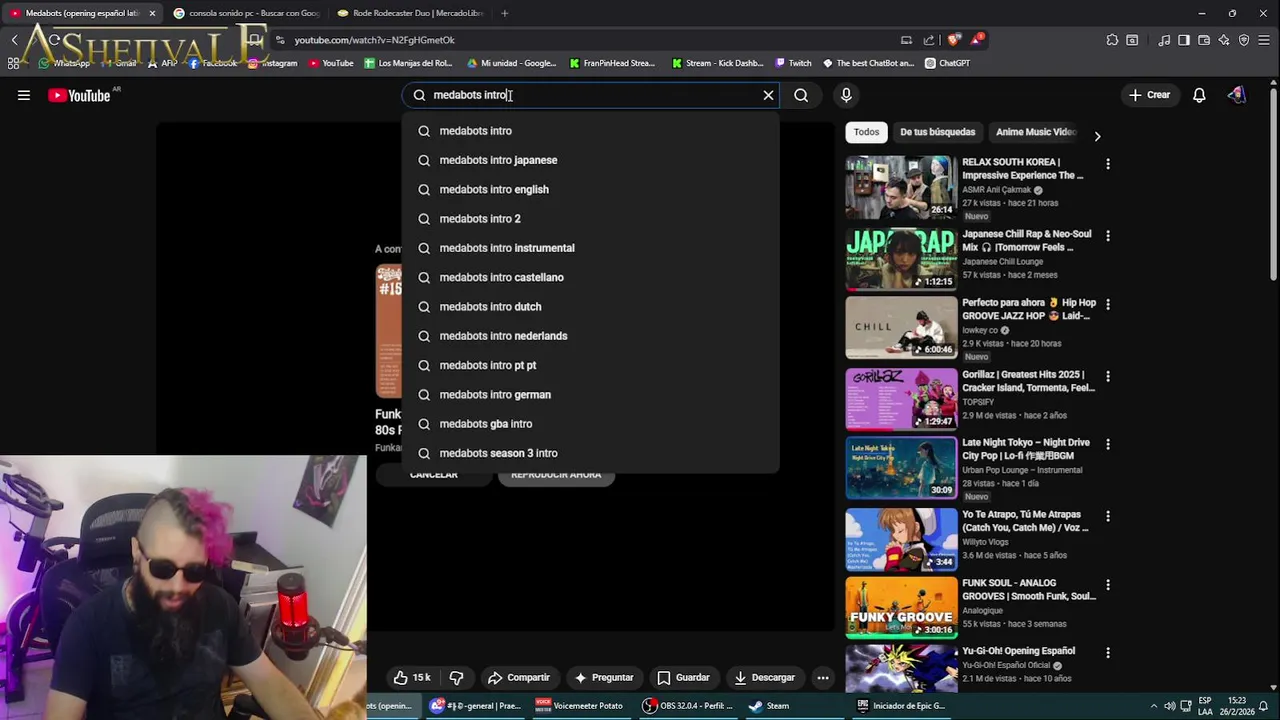Click the Preguntar button

tap(603, 677)
